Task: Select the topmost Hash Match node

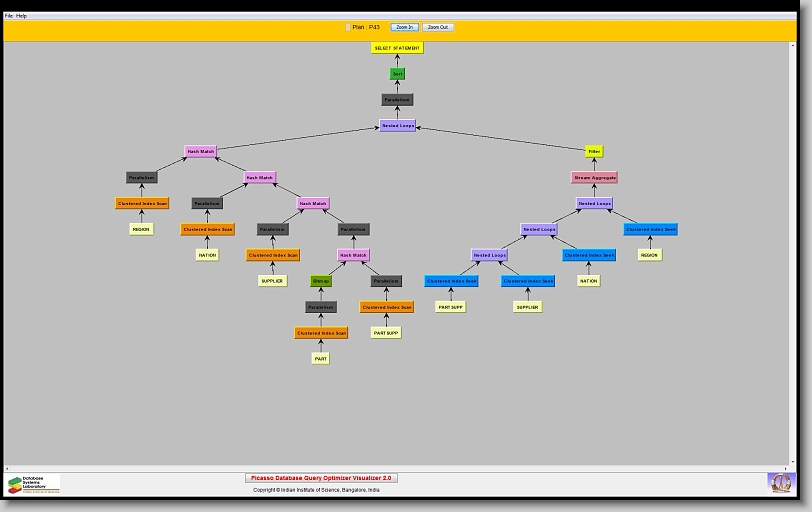Action: click(x=200, y=152)
